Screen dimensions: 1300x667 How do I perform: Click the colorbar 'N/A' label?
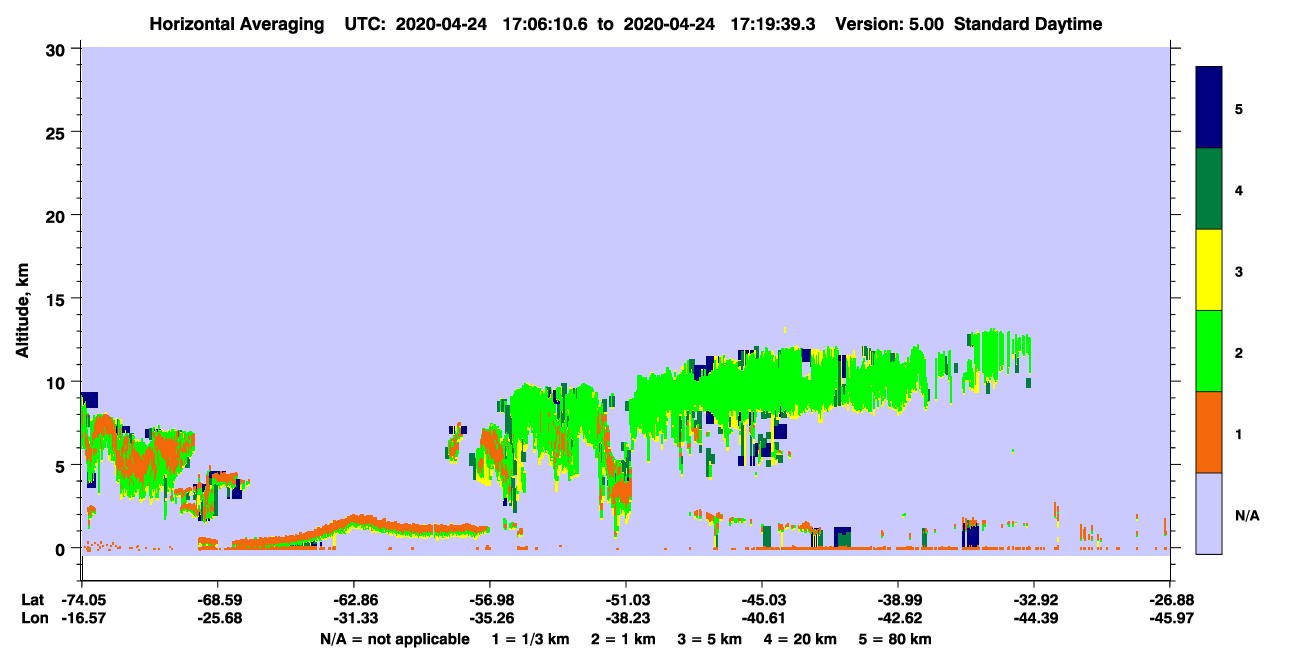pyautogui.click(x=1246, y=515)
